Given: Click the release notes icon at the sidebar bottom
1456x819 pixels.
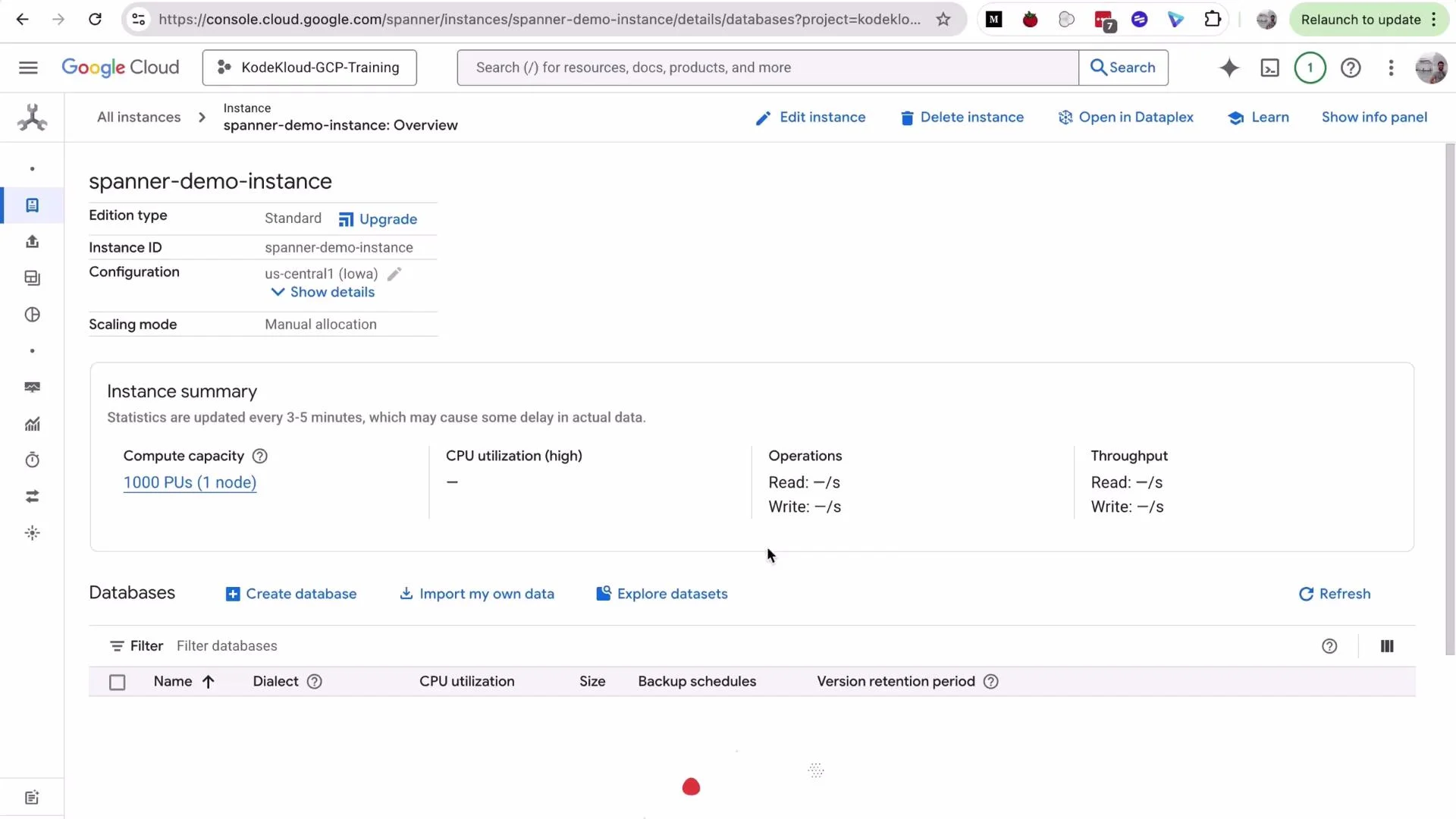Looking at the screenshot, I should pyautogui.click(x=32, y=798).
